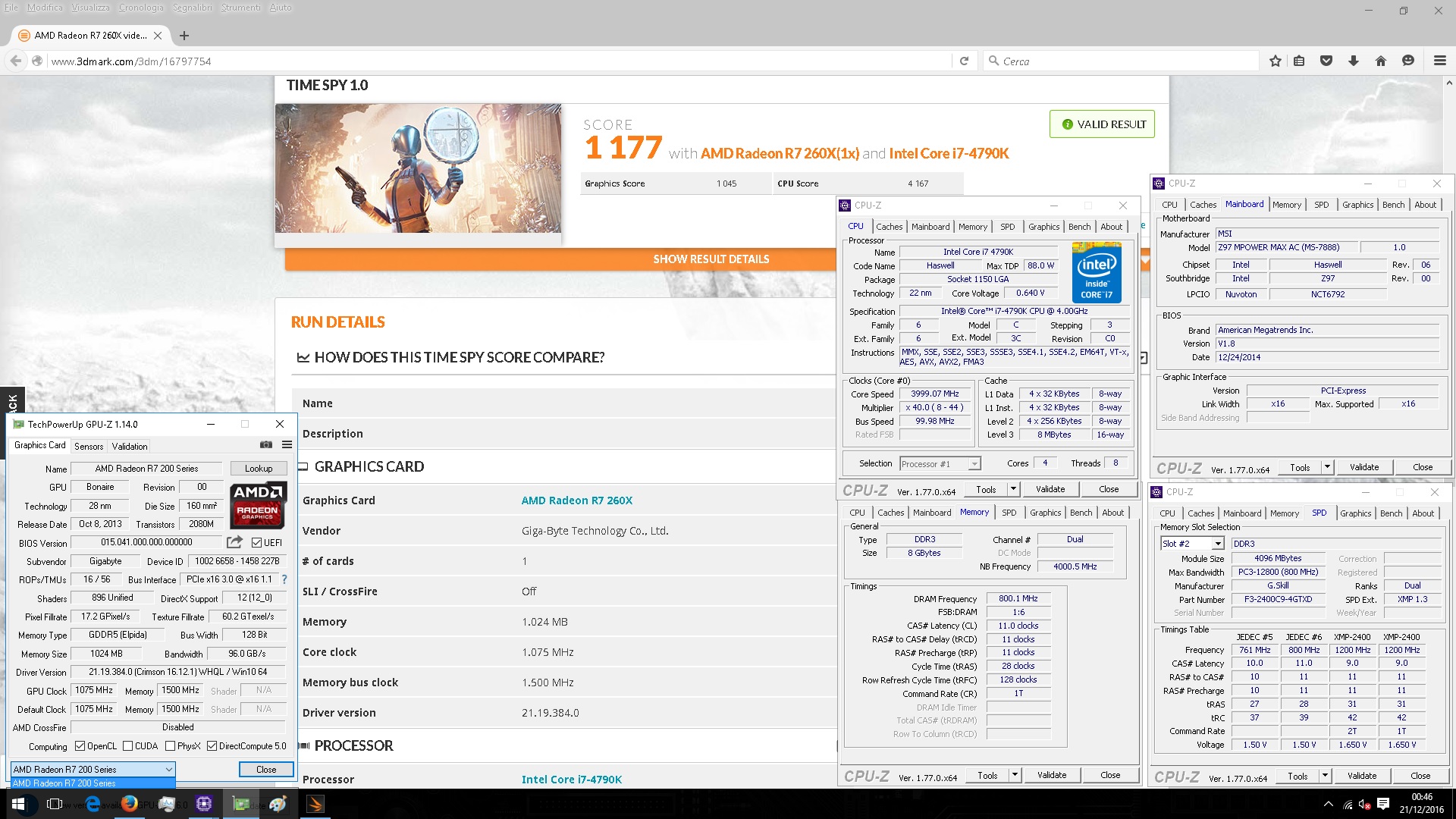
Task: Open Firefox from the taskbar
Action: (130, 804)
